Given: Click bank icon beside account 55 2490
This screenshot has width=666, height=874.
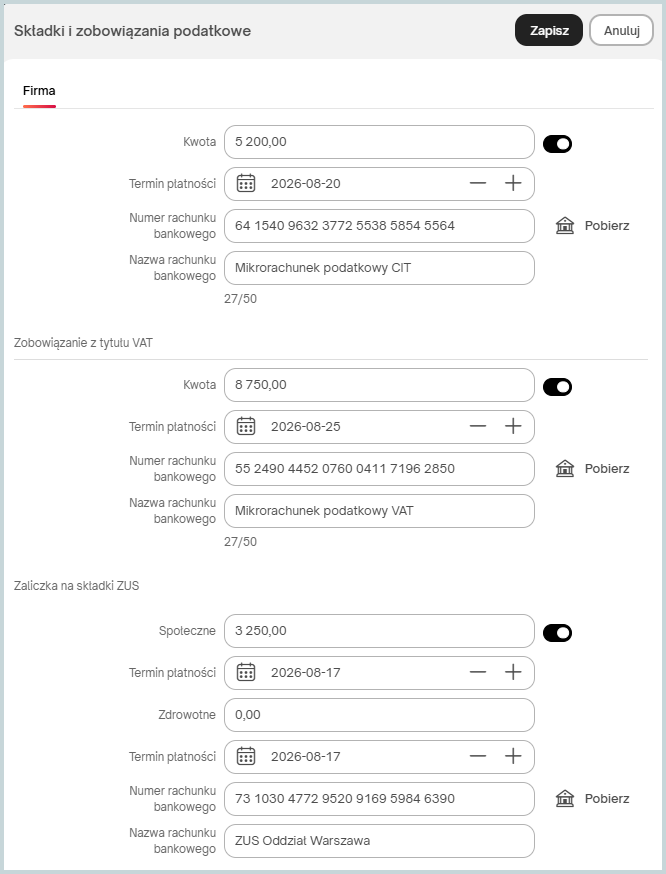Looking at the screenshot, I should pos(565,469).
